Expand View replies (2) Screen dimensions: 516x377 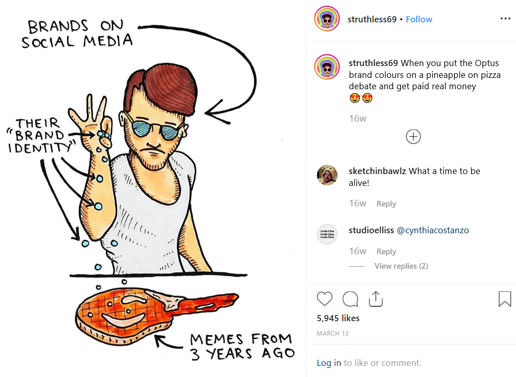point(401,266)
